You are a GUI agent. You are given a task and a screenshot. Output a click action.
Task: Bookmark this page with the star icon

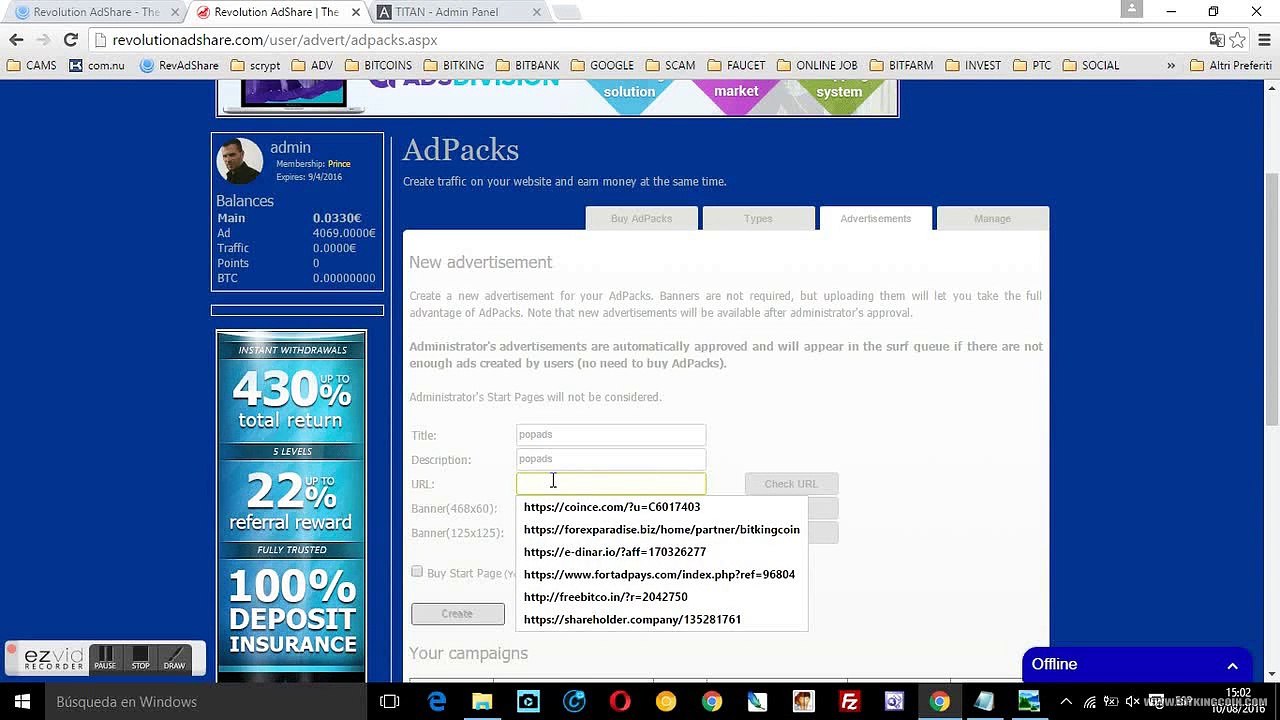1238,40
